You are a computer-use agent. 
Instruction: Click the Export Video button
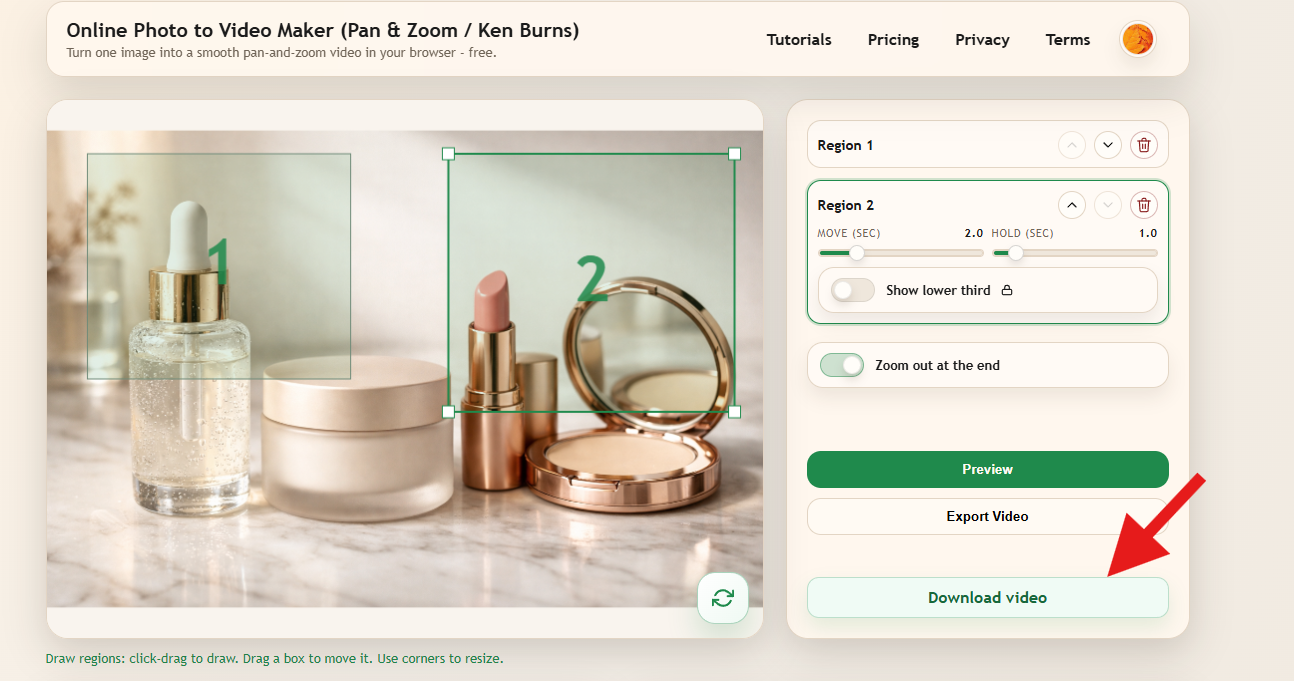[x=987, y=517]
